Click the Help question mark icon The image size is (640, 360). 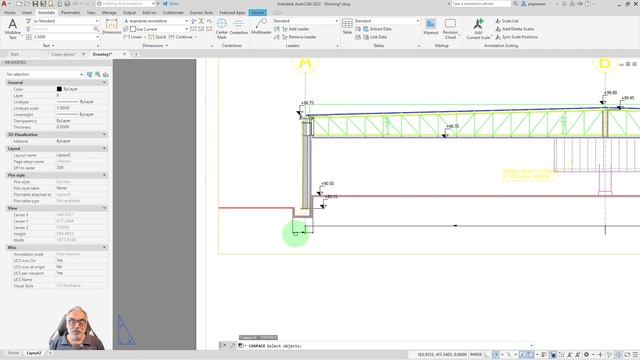pos(588,4)
